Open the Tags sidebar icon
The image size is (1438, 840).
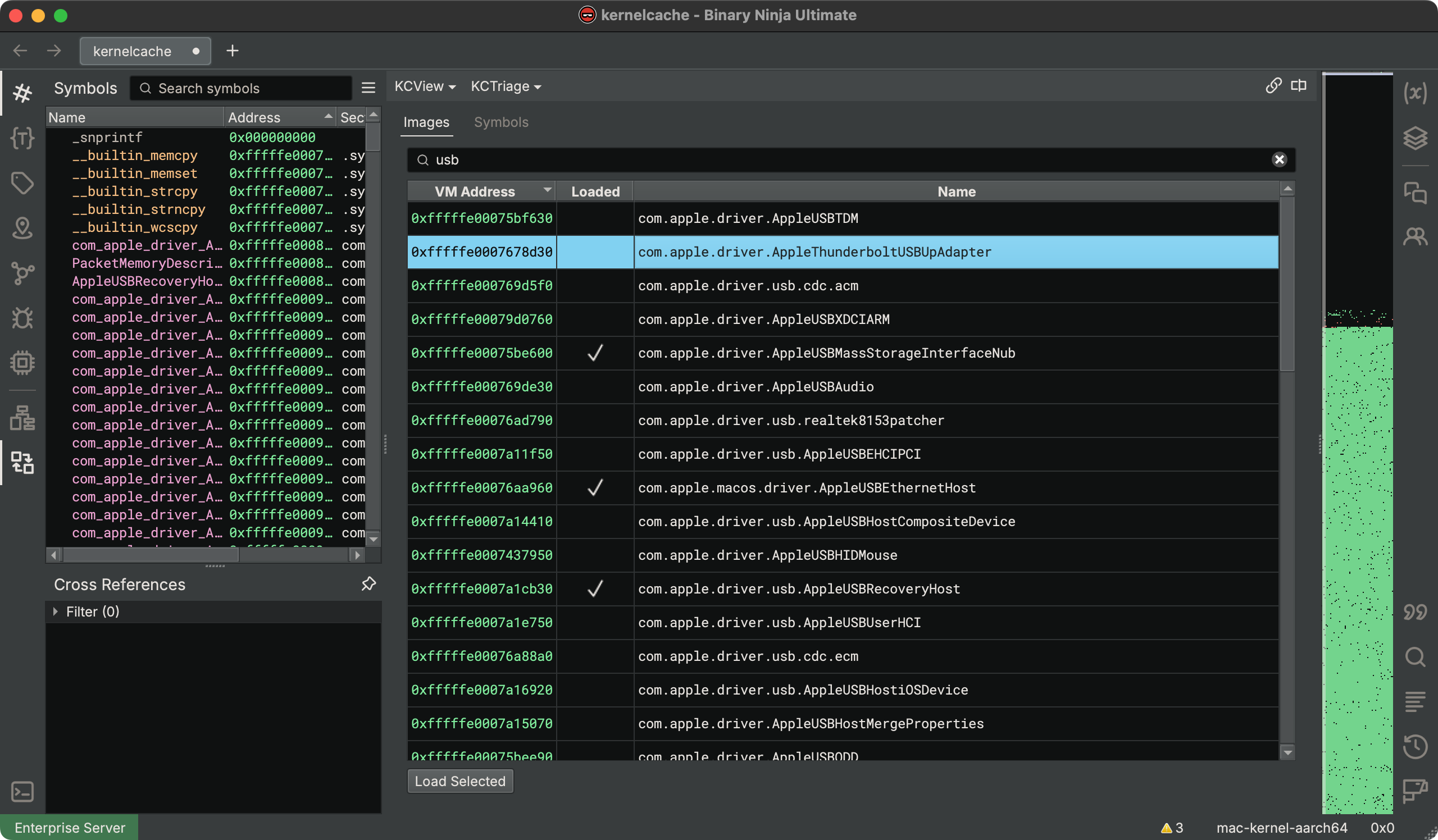[x=22, y=183]
